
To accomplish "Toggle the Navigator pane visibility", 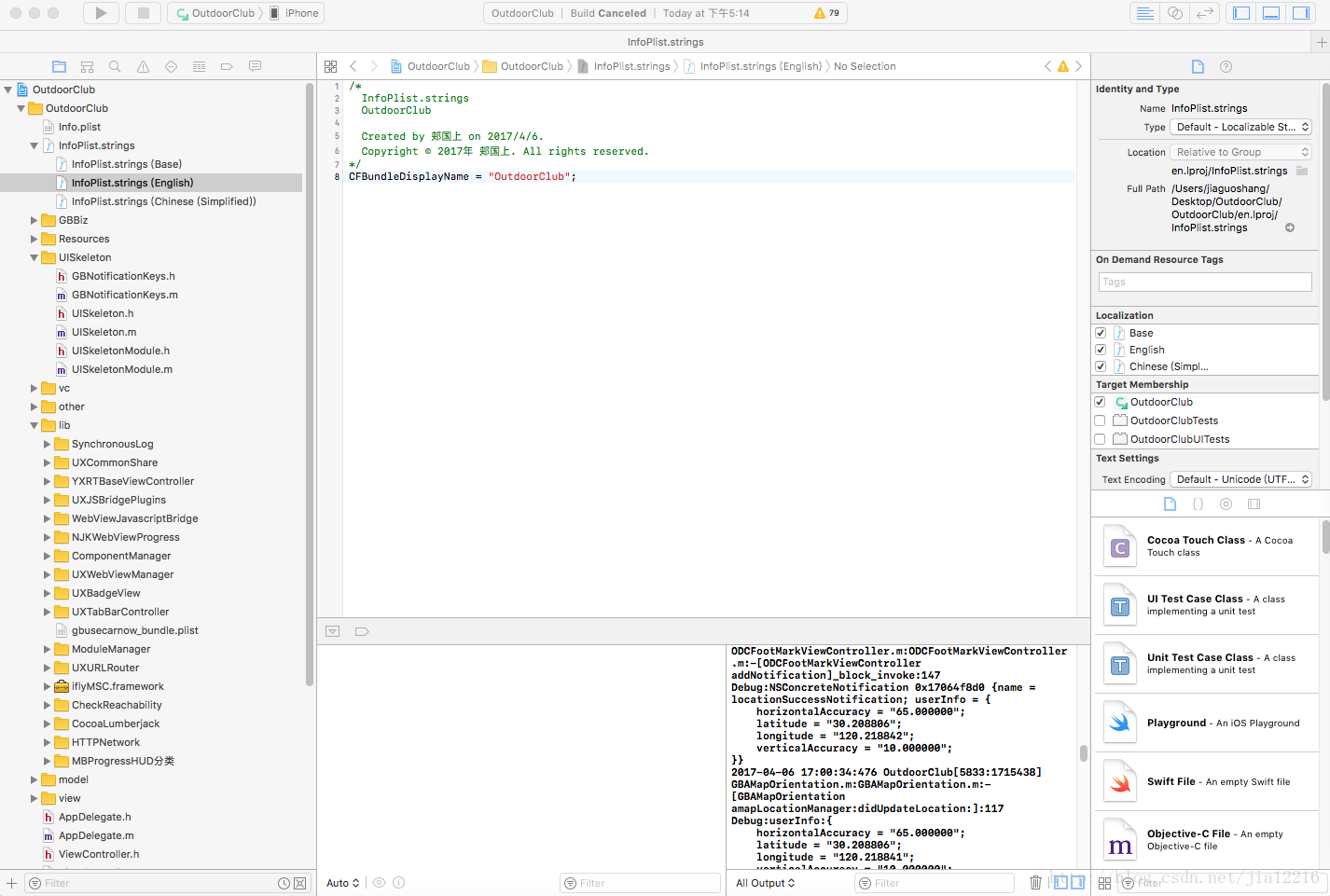I will coord(1241,13).
